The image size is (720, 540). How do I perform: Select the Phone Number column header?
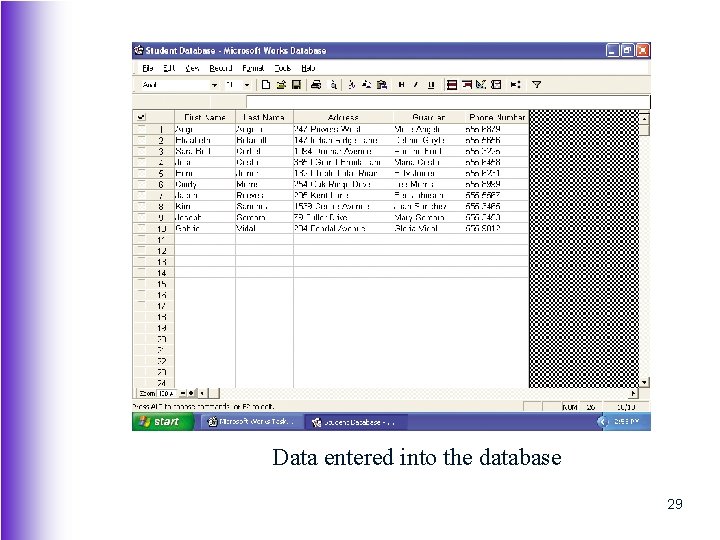[497, 117]
